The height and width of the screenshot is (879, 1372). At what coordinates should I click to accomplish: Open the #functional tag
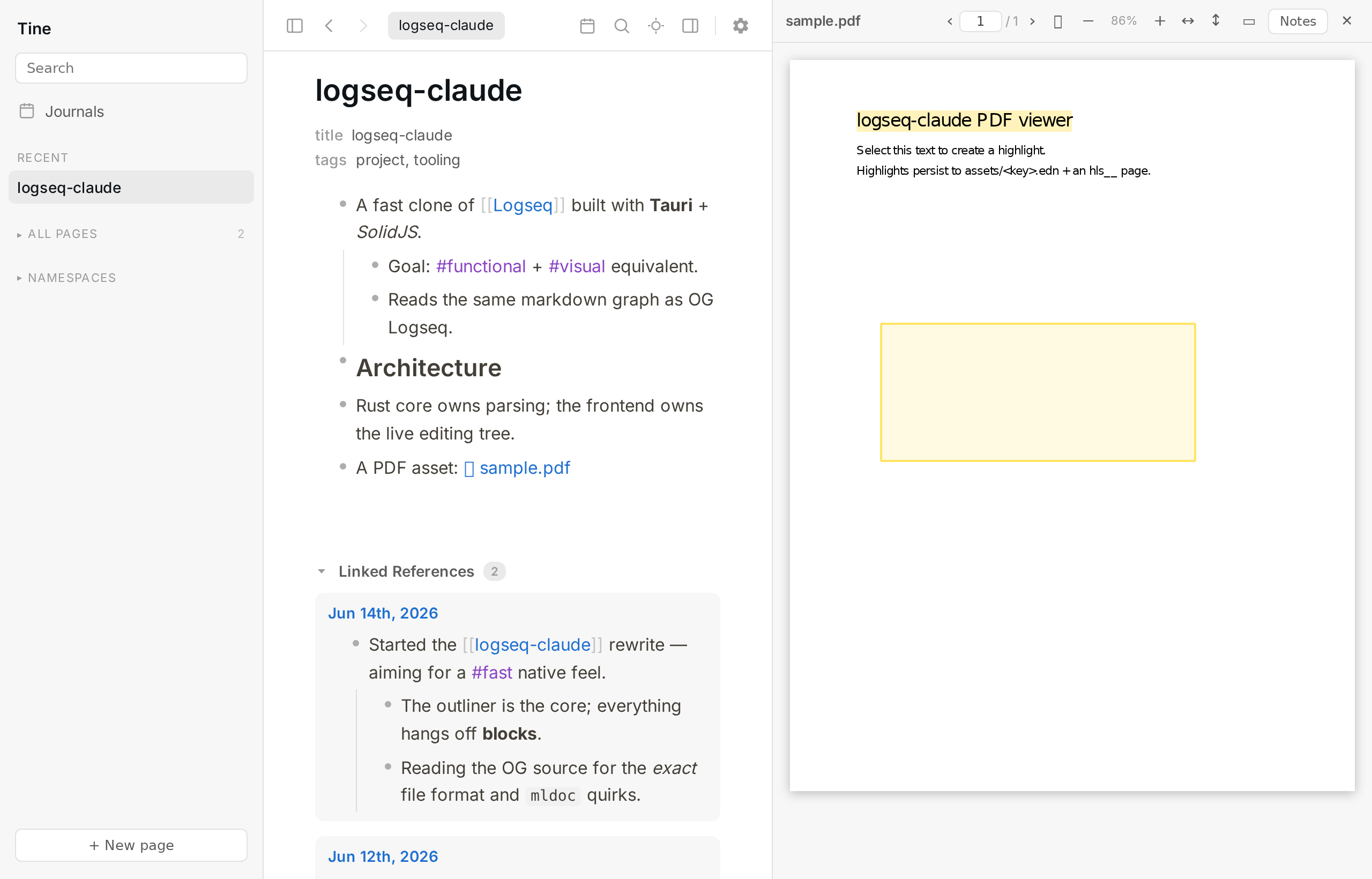(x=481, y=266)
